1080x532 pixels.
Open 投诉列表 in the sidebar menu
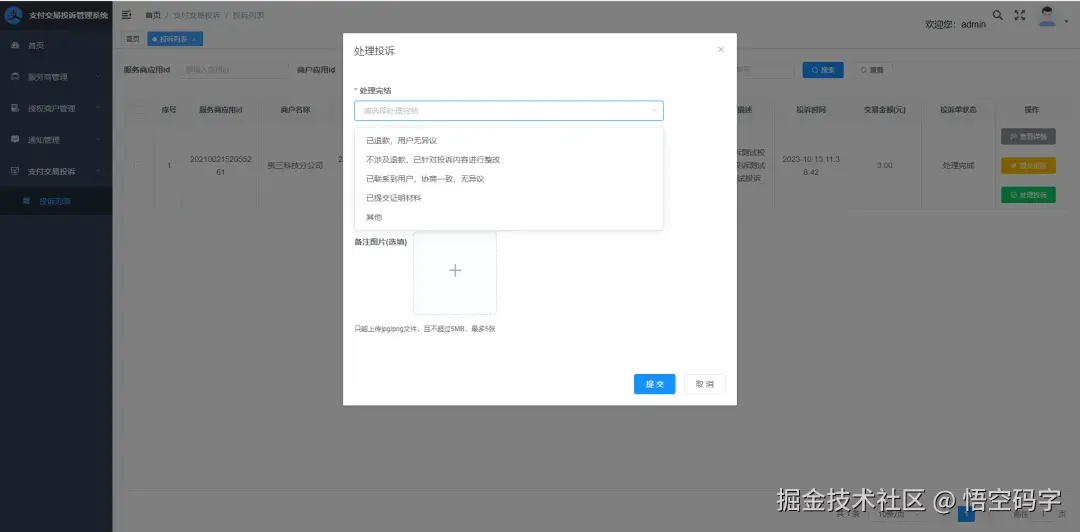pyautogui.click(x=56, y=202)
